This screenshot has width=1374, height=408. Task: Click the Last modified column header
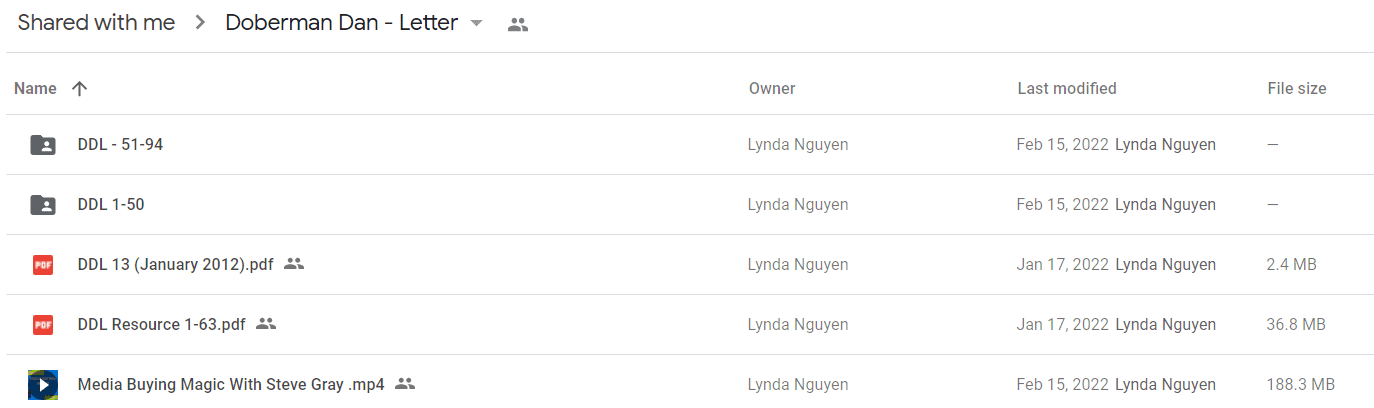[x=1067, y=88]
